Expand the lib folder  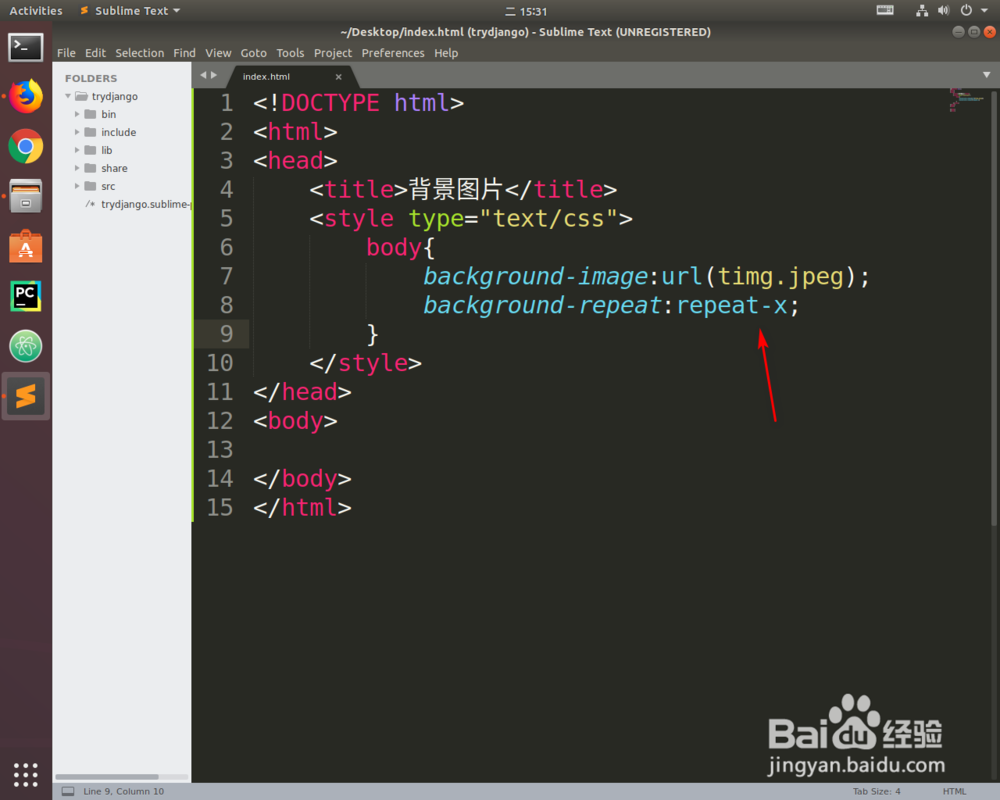click(77, 150)
